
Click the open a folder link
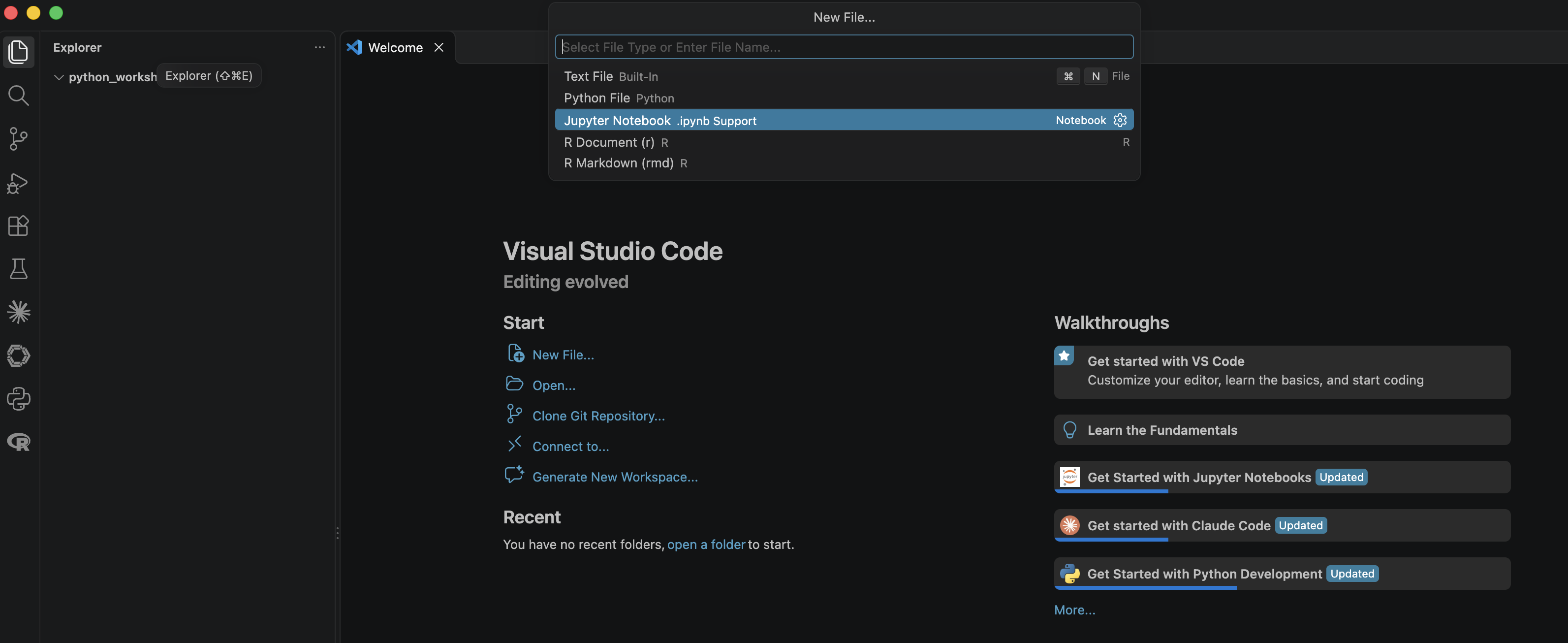coord(706,545)
